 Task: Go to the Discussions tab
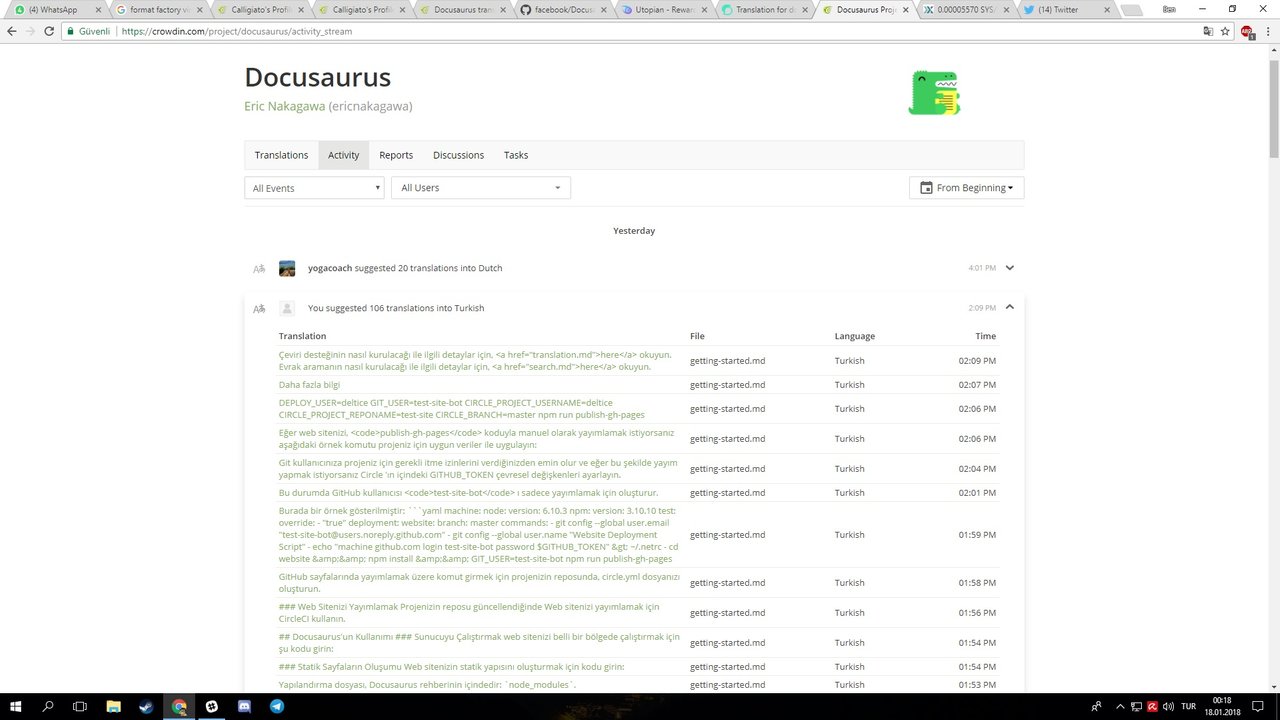(x=458, y=155)
